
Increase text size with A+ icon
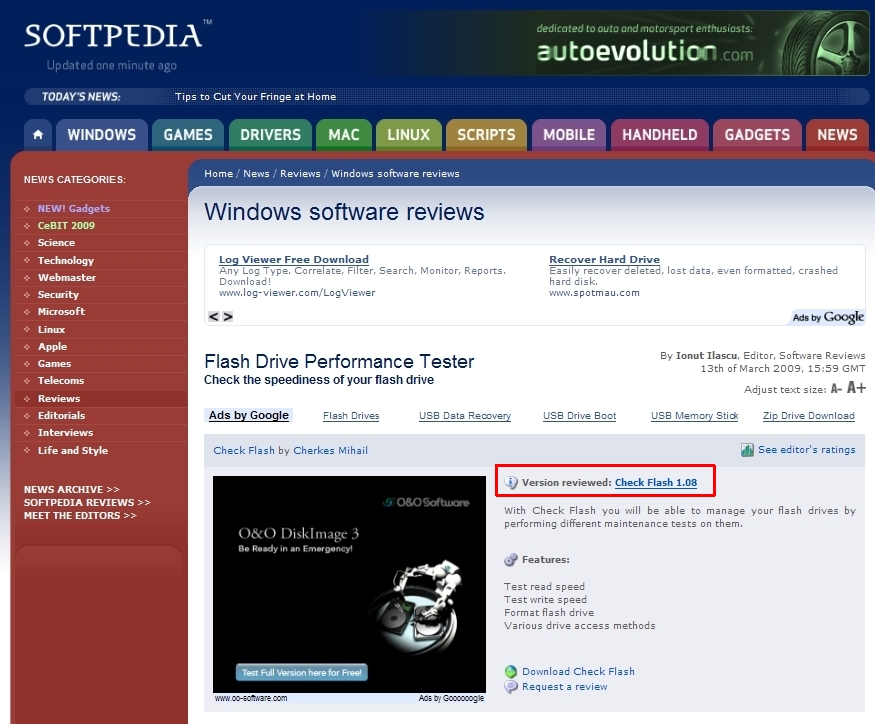856,387
